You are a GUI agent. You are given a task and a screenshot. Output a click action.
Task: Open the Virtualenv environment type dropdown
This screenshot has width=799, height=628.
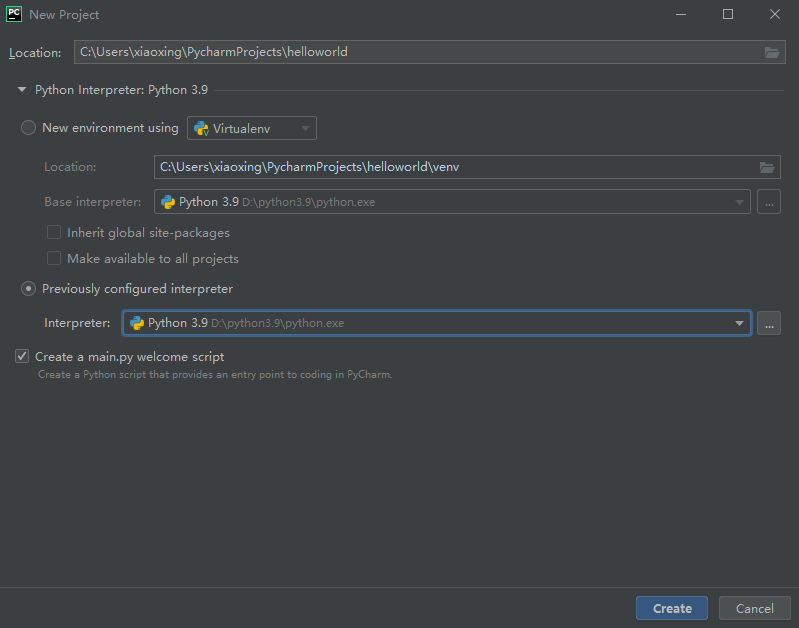(252, 128)
